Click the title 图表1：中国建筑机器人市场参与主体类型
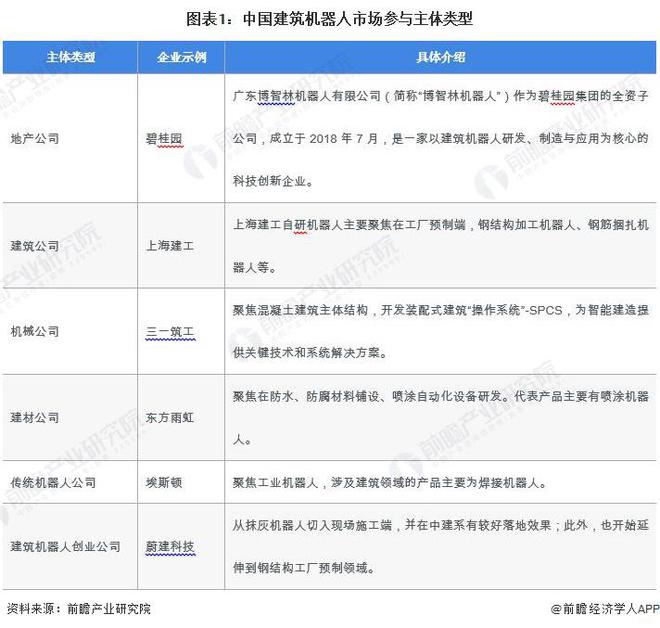 click(x=329, y=19)
